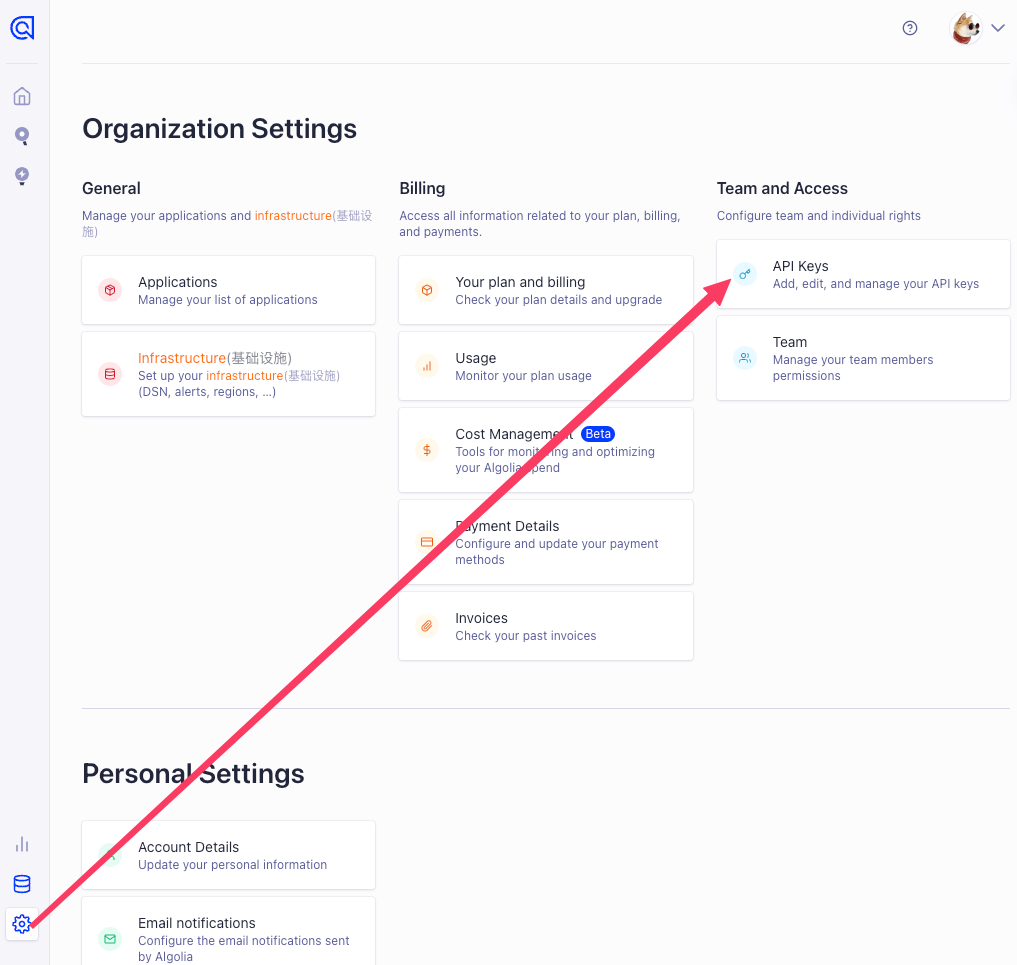Image resolution: width=1017 pixels, height=965 pixels.
Task: Click the help question mark icon
Action: (x=910, y=28)
